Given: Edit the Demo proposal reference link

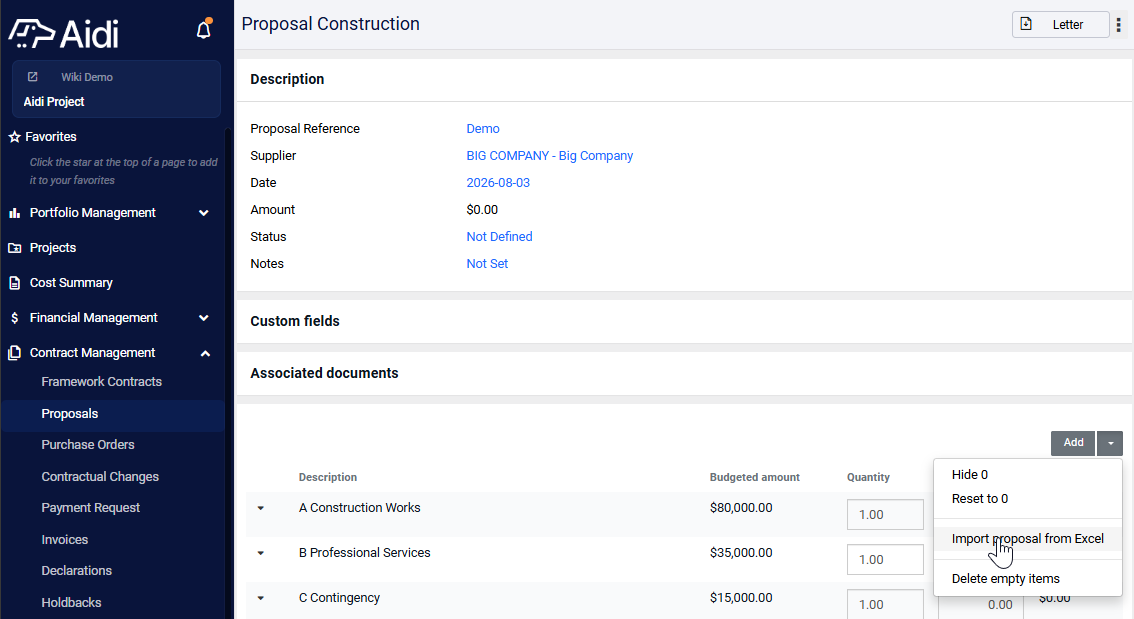Looking at the screenshot, I should tap(482, 129).
